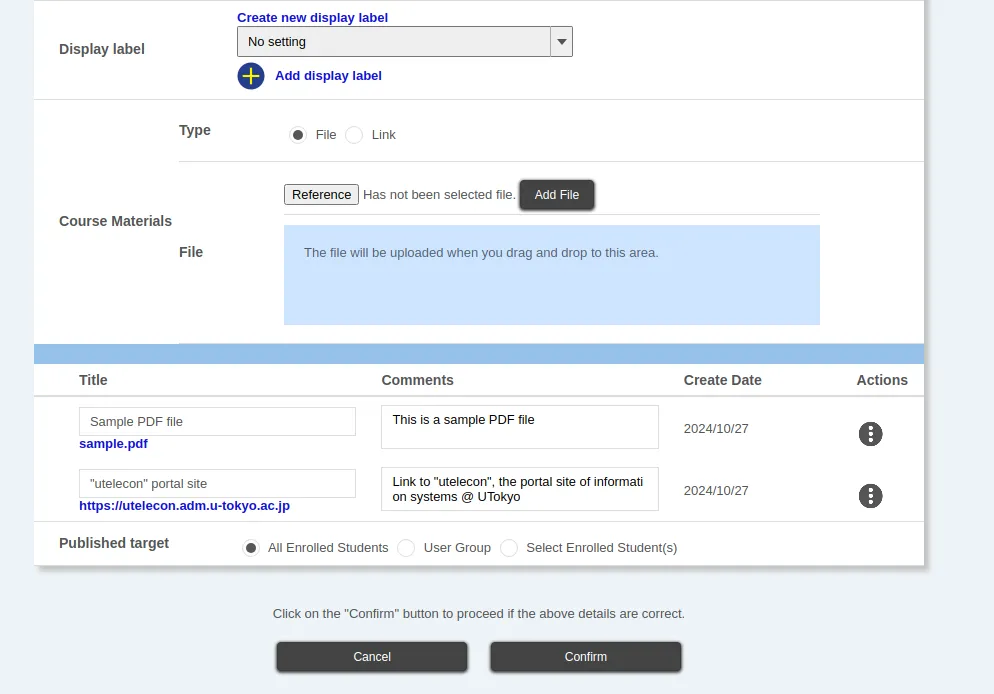The image size is (994, 694).
Task: Click the Cancel button
Action: pos(372,657)
